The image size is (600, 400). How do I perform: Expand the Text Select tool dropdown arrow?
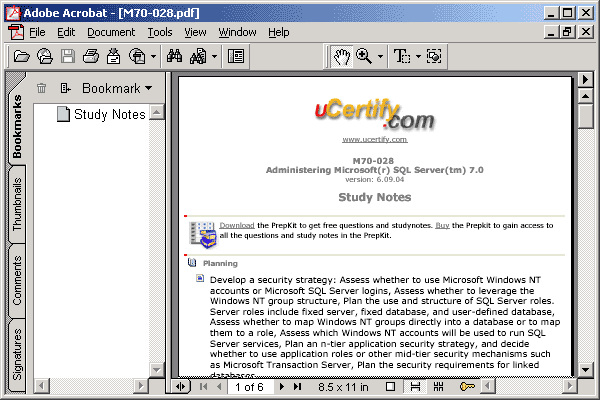418,57
